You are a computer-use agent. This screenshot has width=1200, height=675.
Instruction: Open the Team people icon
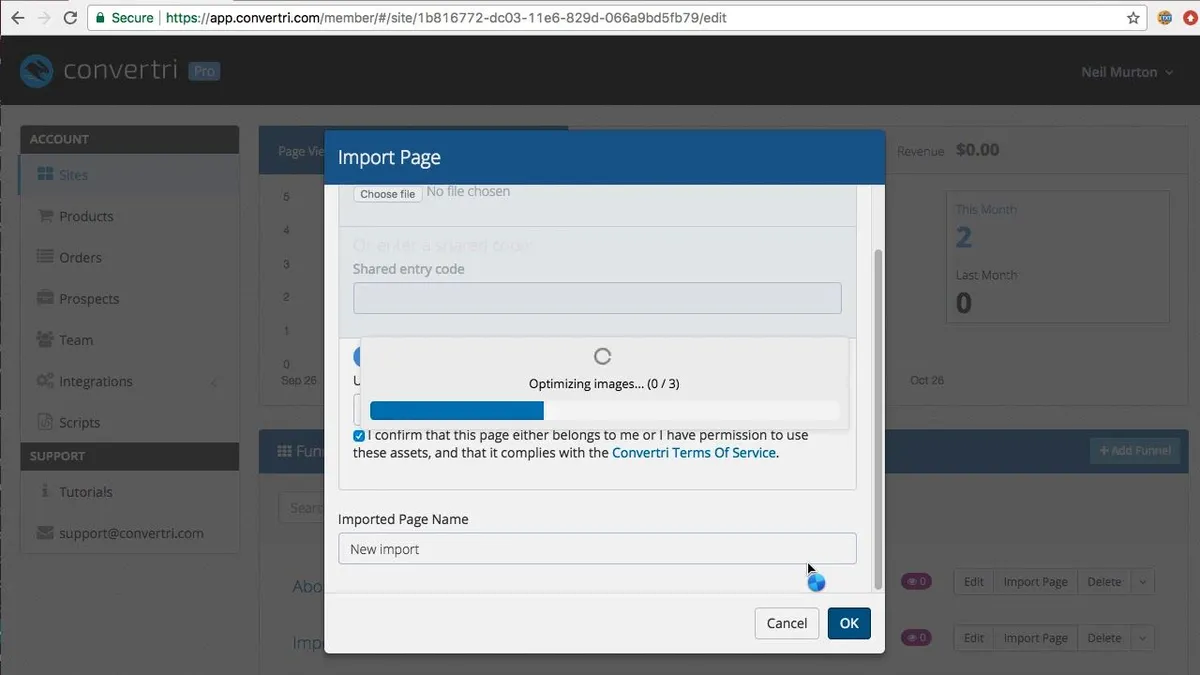tap(45, 340)
